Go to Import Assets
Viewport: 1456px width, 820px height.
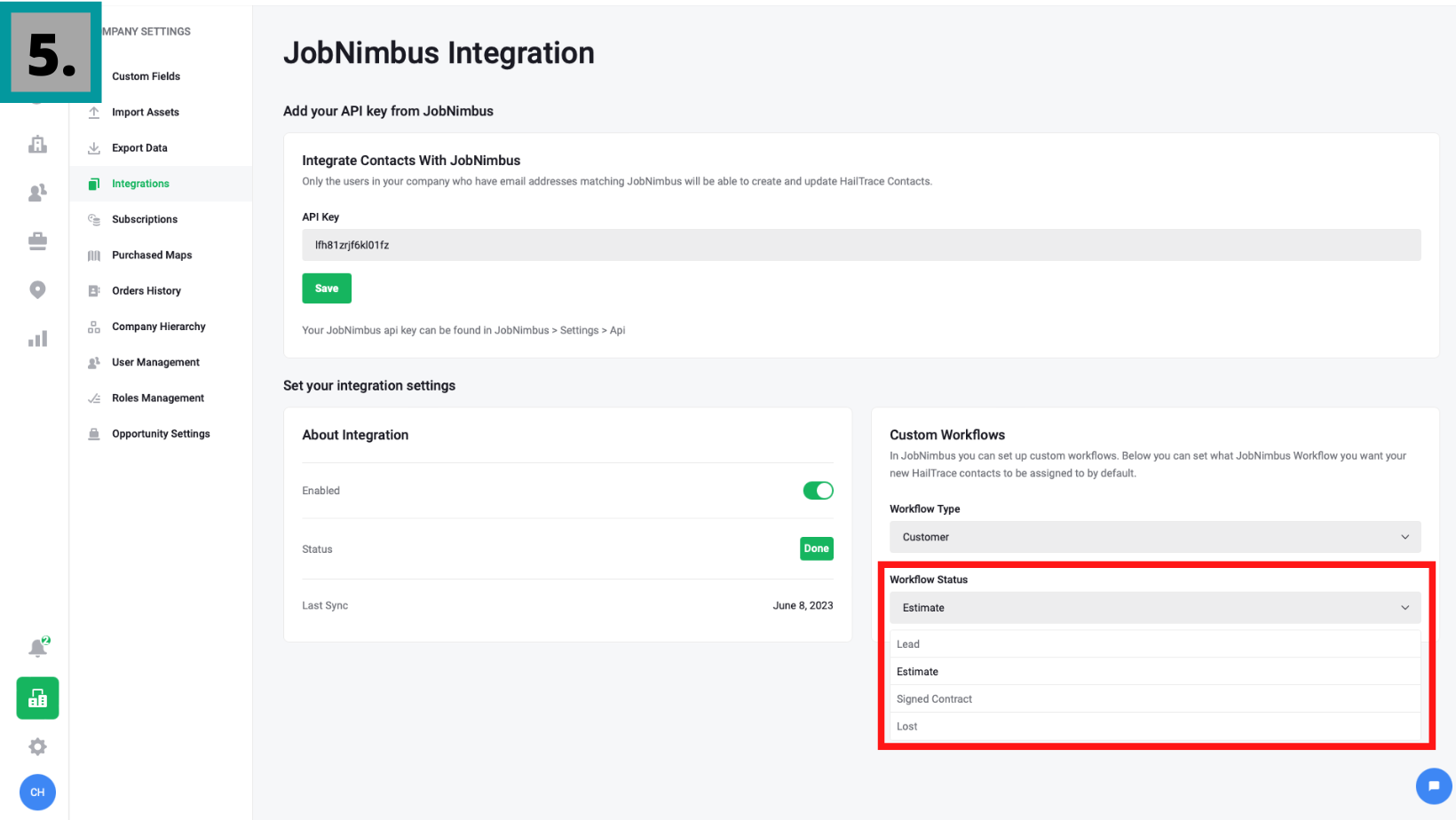tap(146, 112)
